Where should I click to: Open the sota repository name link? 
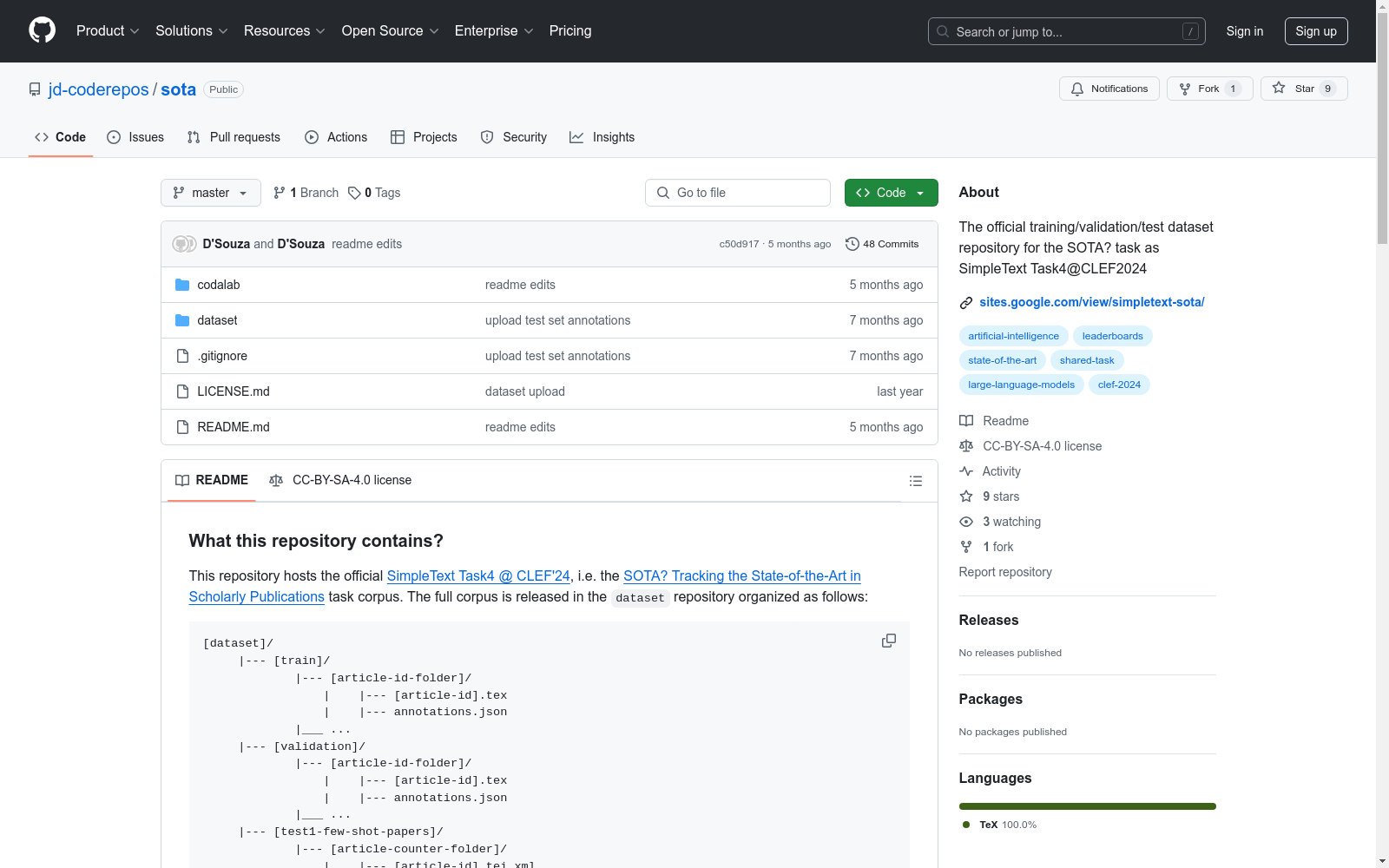[178, 89]
